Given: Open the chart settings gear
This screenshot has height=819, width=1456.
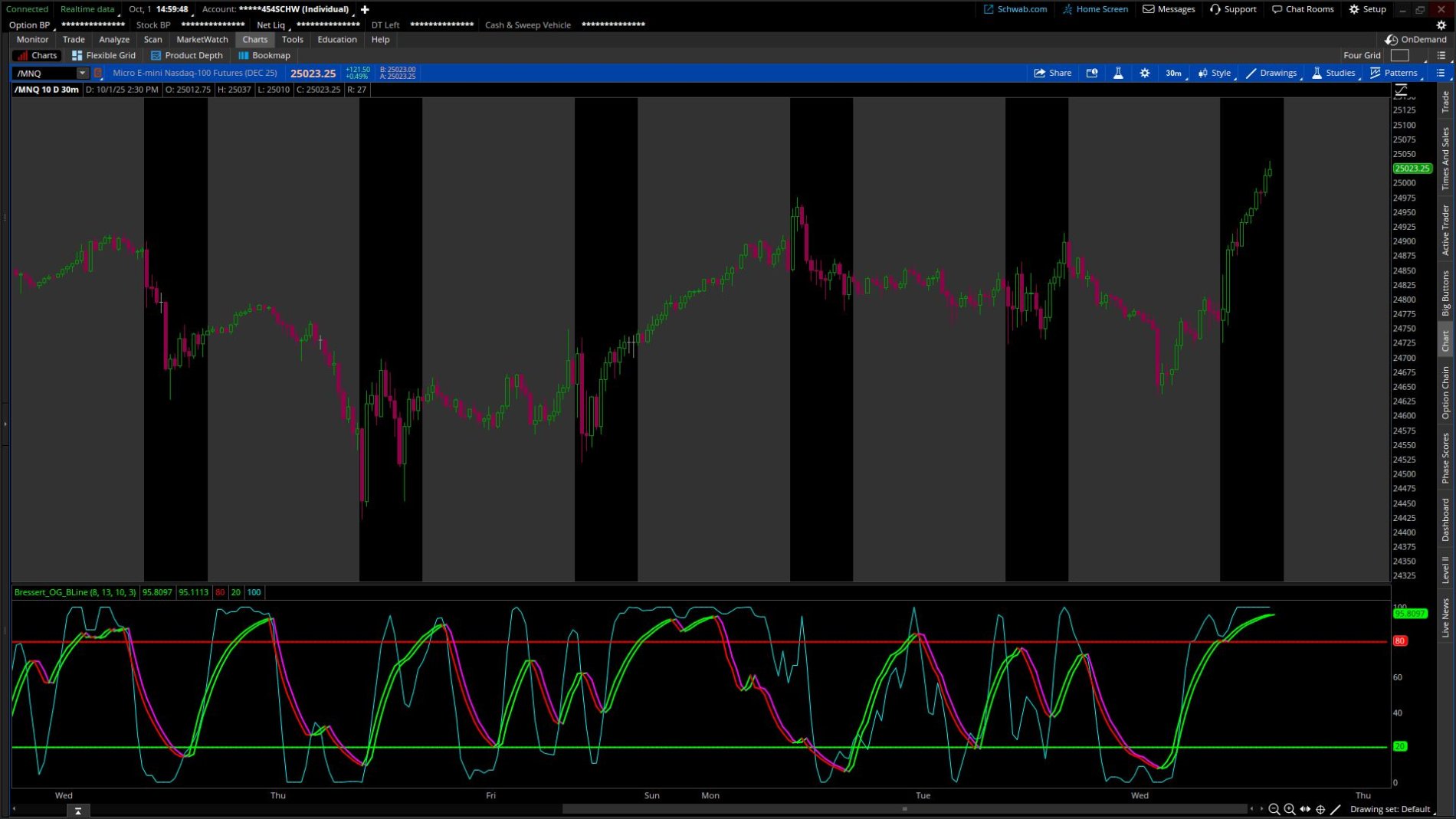Looking at the screenshot, I should coord(1144,73).
